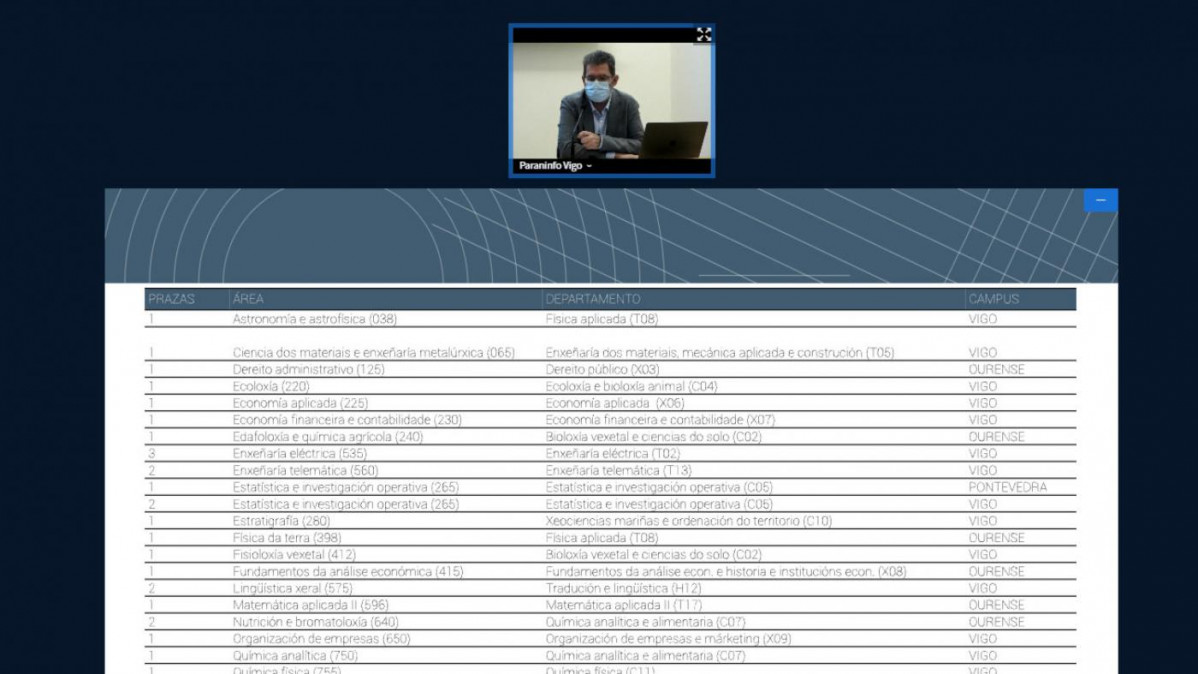The image size is (1198, 674).
Task: Click the DEPARTAMENTO column header
Action: pyautogui.click(x=593, y=299)
